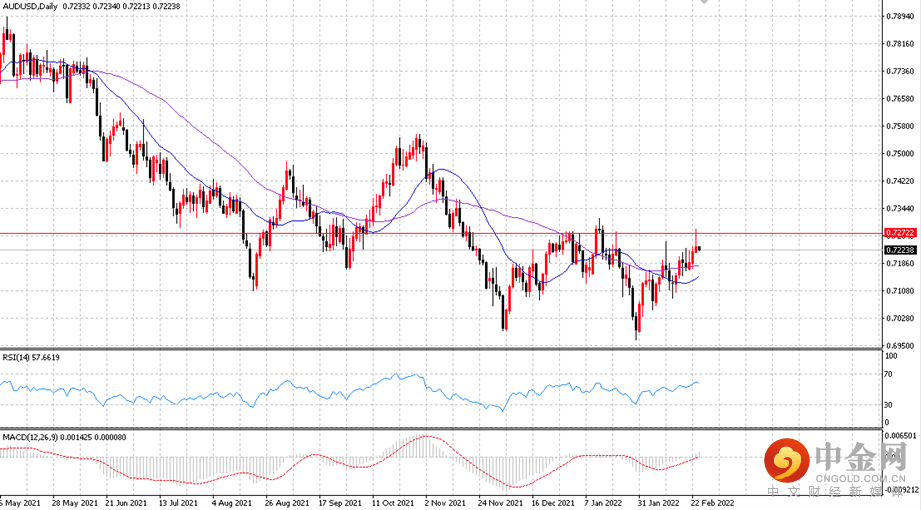This screenshot has width=921, height=510.
Task: Click the 17 Sep 2021 date label
Action: [x=340, y=503]
